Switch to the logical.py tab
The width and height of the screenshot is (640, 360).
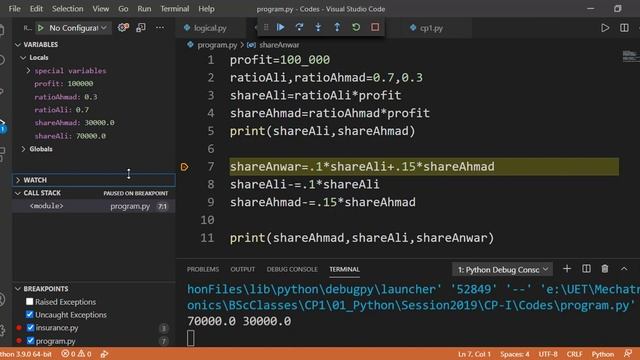pyautogui.click(x=210, y=28)
